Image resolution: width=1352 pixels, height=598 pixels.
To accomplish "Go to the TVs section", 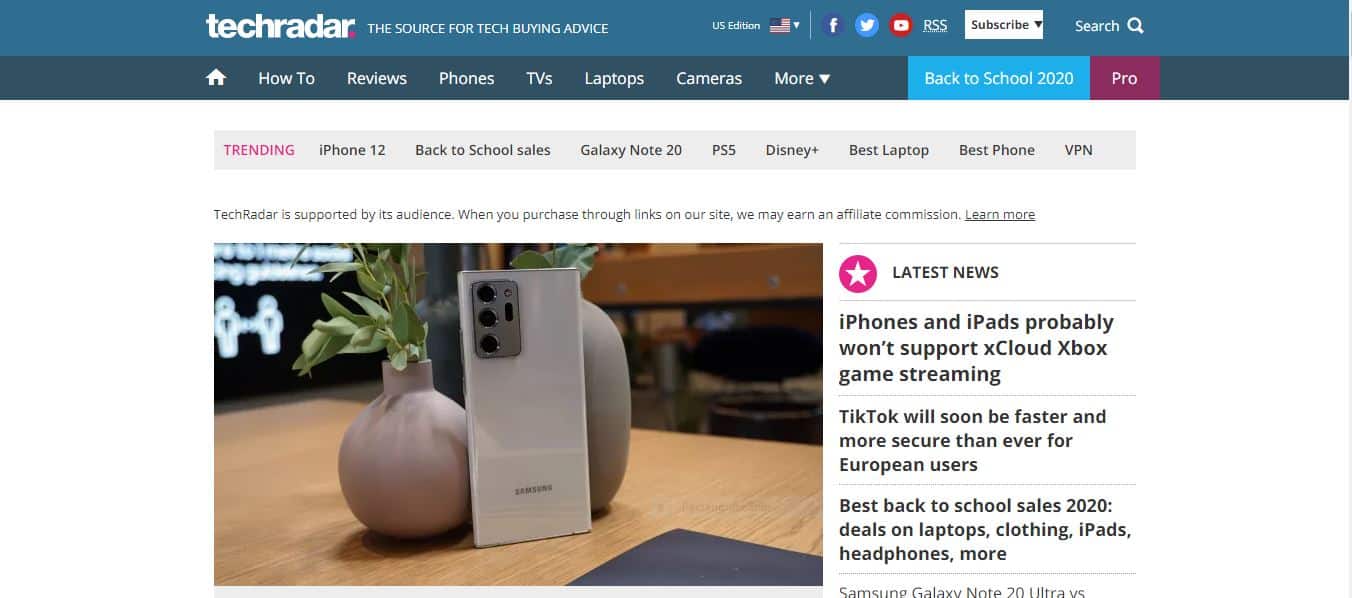I will tap(540, 78).
